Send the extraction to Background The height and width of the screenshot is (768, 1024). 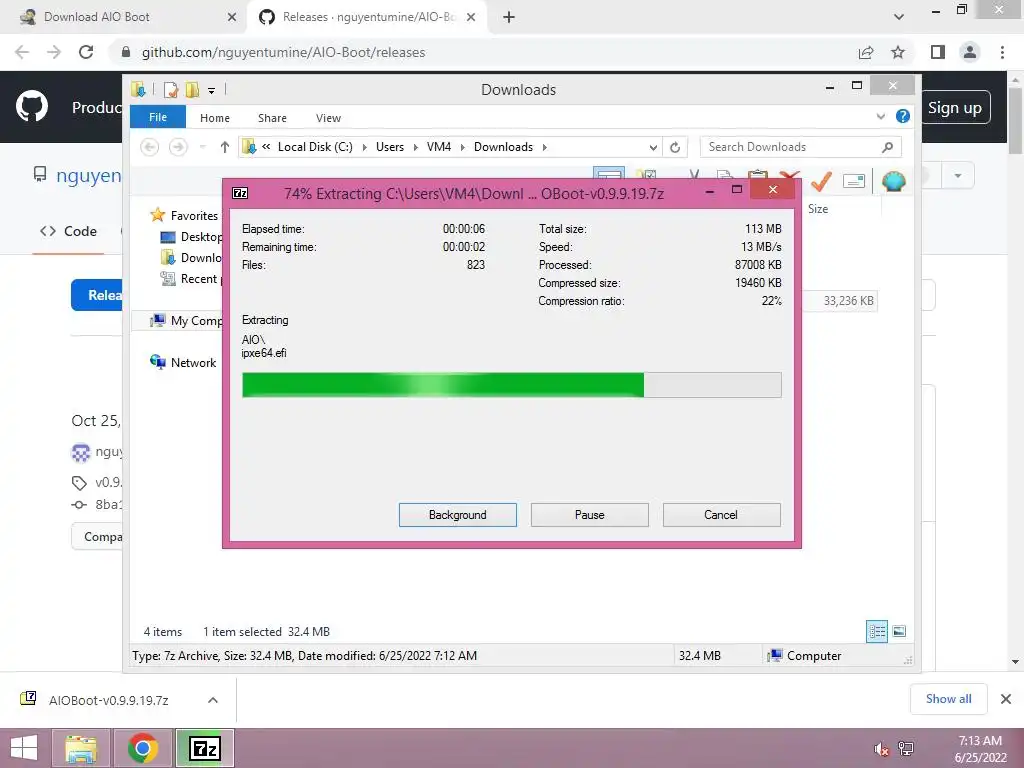point(458,515)
